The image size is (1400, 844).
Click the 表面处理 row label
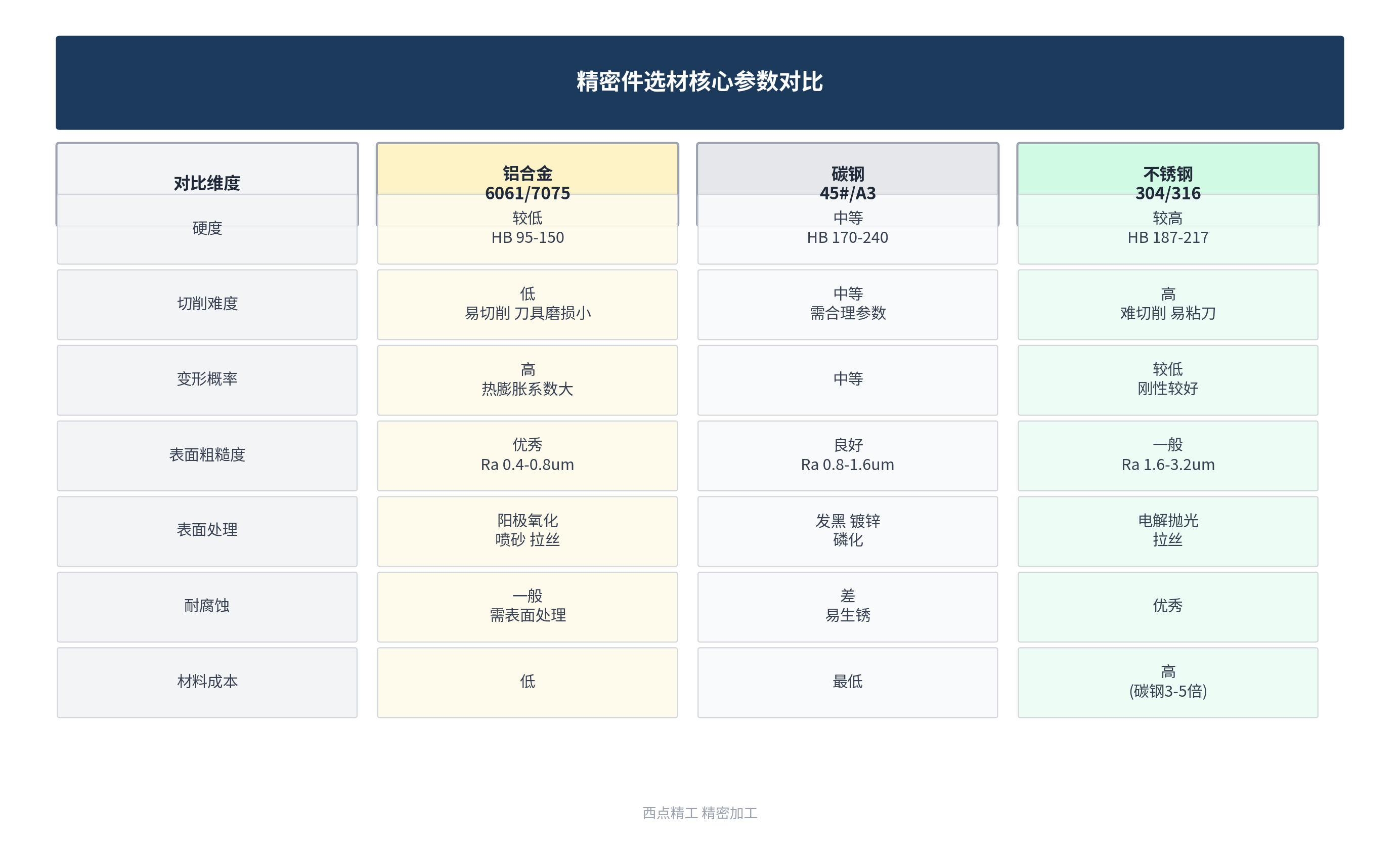pos(207,531)
